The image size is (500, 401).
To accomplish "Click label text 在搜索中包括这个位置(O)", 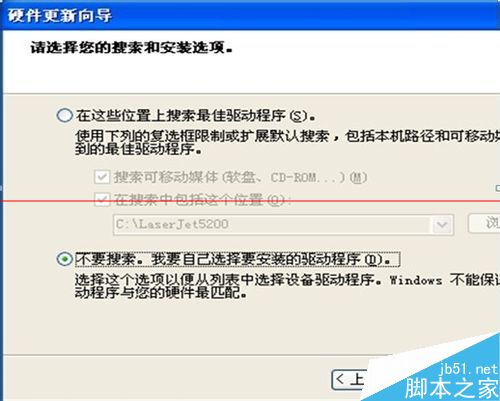I will (202, 200).
